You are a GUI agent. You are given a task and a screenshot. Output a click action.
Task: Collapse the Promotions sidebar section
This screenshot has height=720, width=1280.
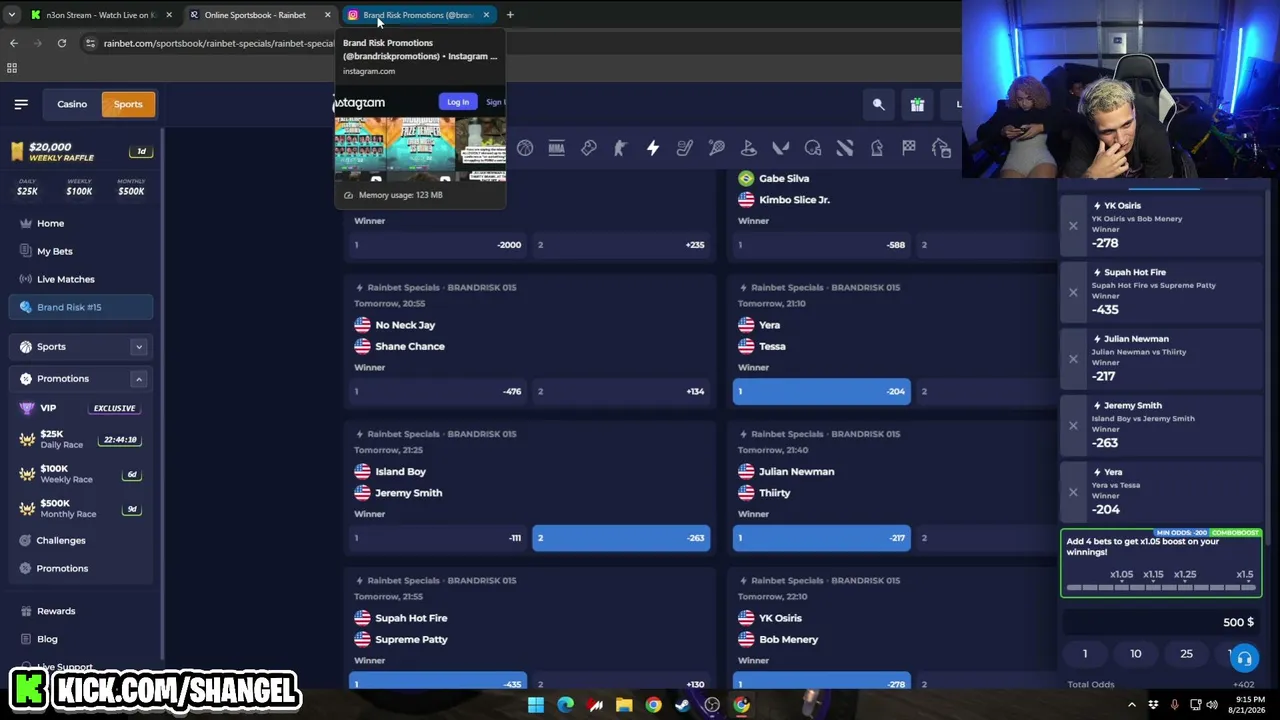coord(139,379)
